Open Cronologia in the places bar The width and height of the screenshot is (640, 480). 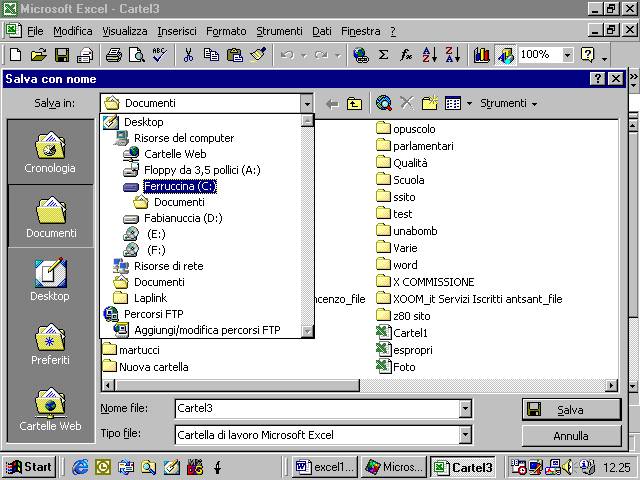[50, 153]
